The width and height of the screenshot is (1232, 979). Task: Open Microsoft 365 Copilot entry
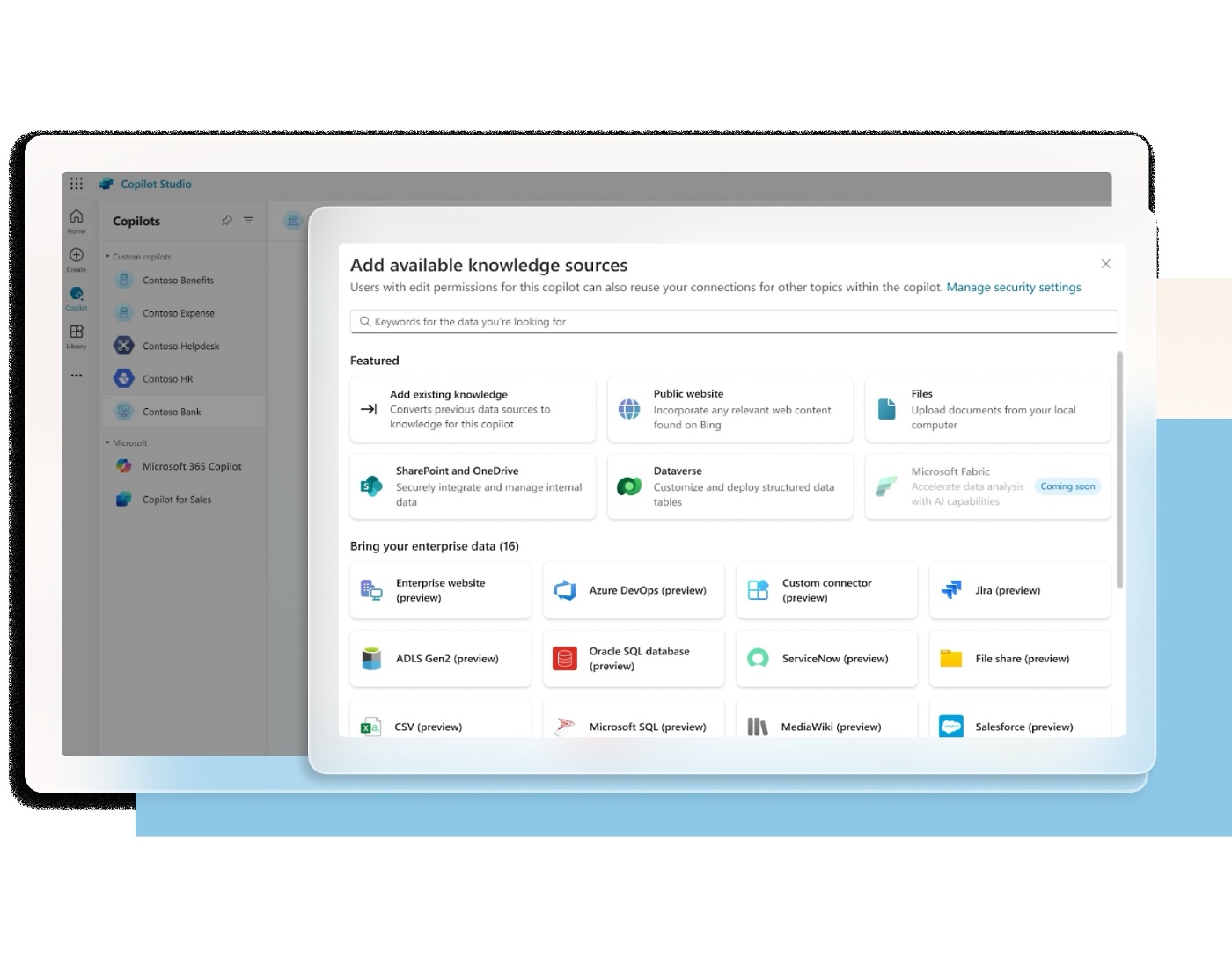[183, 466]
